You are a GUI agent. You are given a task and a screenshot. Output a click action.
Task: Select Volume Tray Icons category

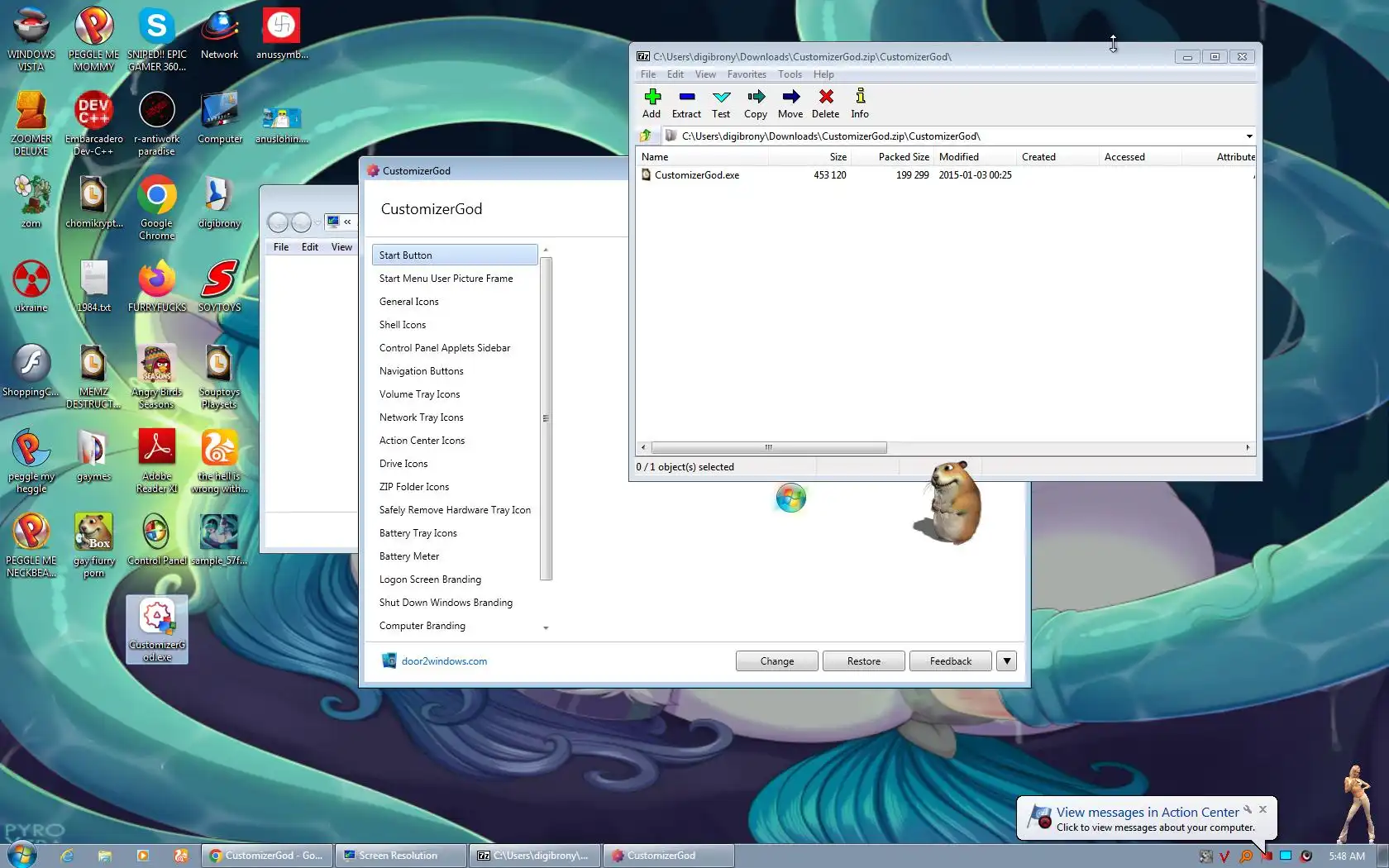(x=455, y=394)
